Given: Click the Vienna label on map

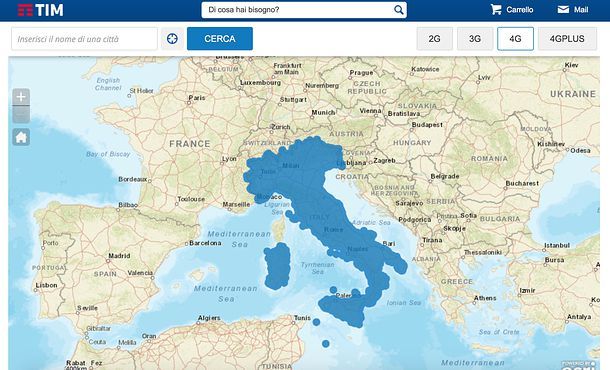Looking at the screenshot, I should pyautogui.click(x=370, y=111).
